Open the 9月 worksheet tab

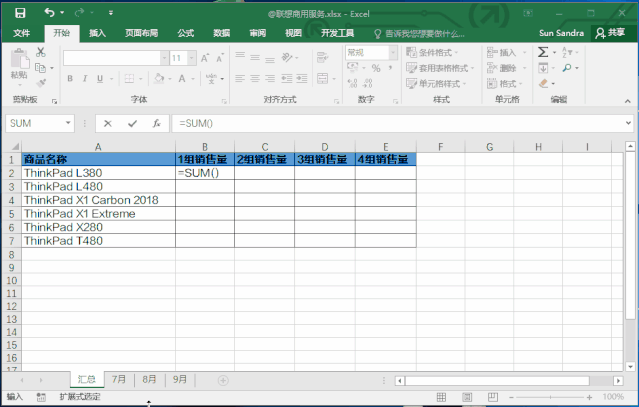click(x=180, y=379)
